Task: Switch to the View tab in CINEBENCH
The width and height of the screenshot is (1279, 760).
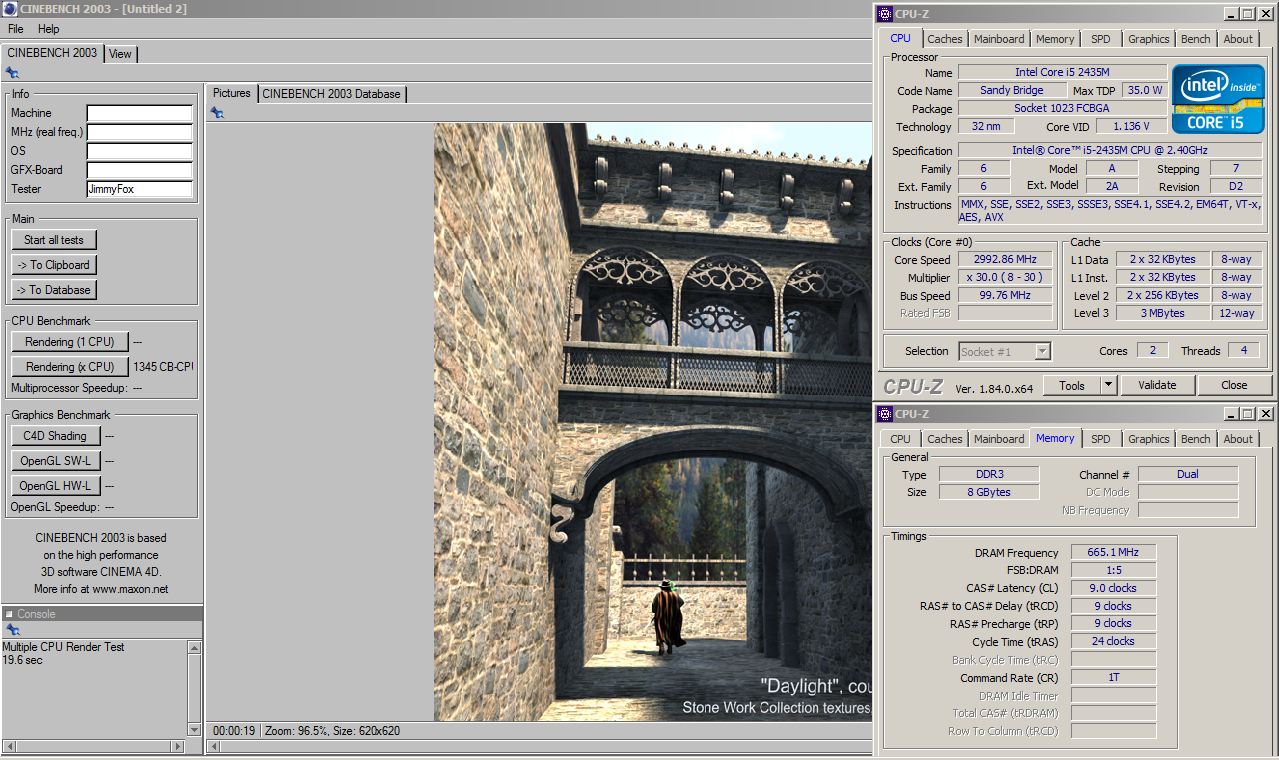Action: click(x=120, y=54)
